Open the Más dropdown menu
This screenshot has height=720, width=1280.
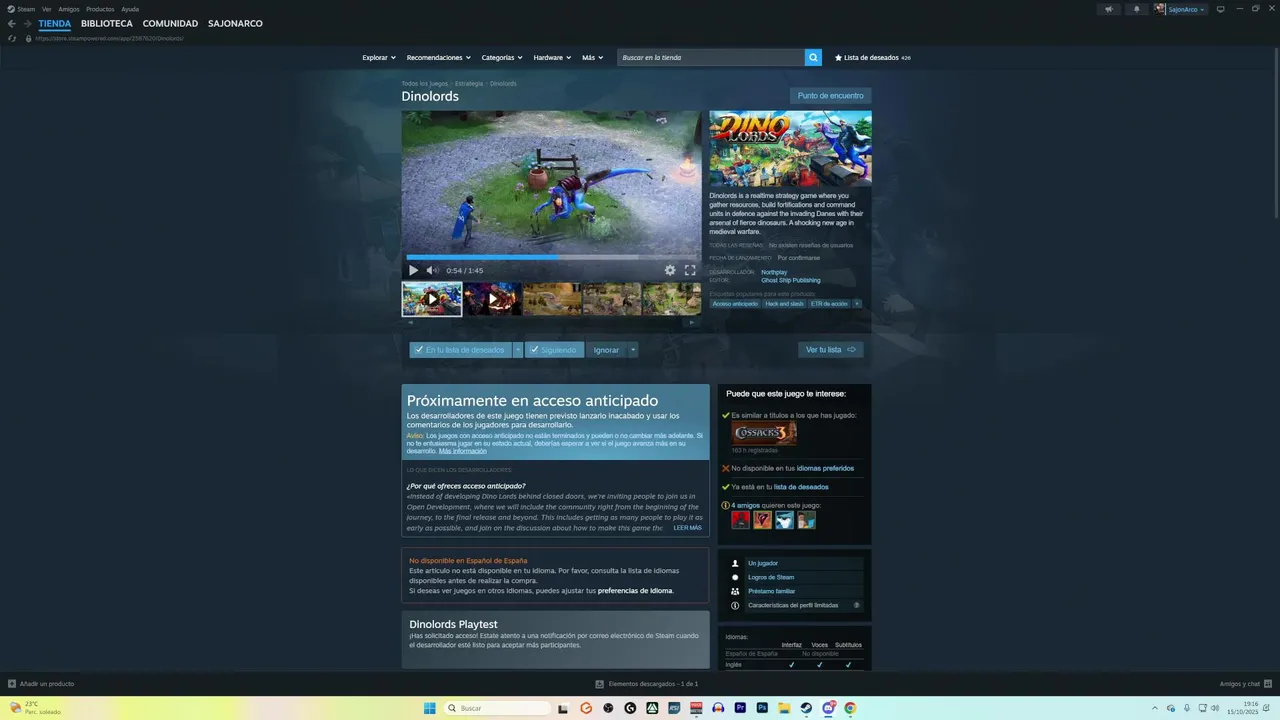[592, 58]
